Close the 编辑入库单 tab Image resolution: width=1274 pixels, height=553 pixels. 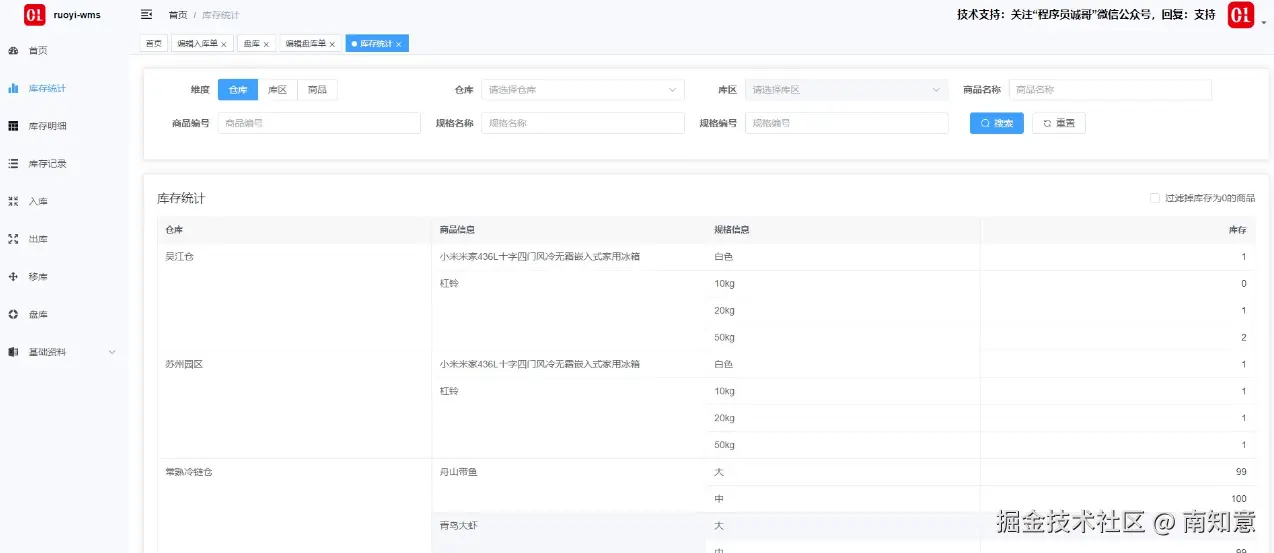pos(224,44)
